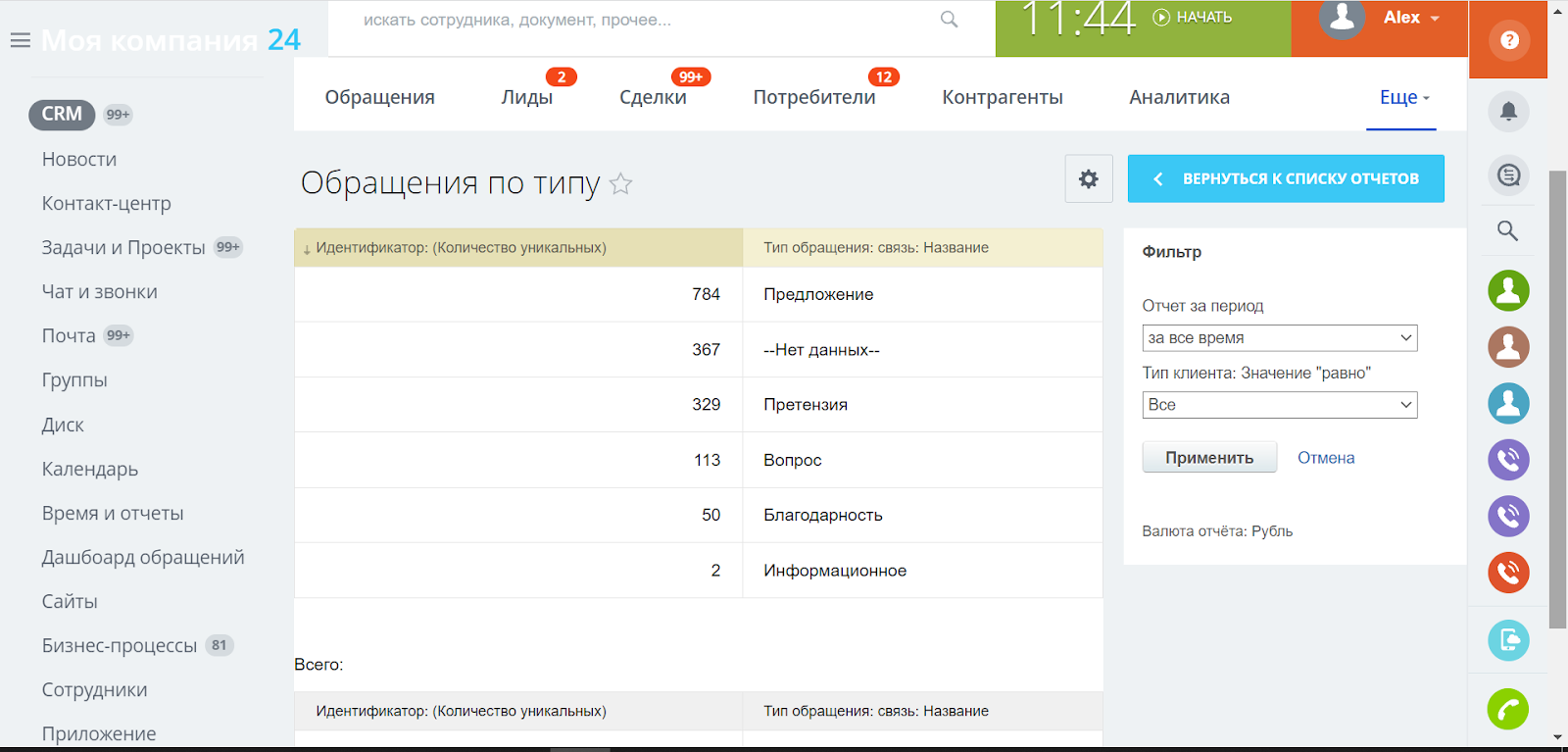Click the Предложение row text
1568x752 pixels.
[818, 294]
